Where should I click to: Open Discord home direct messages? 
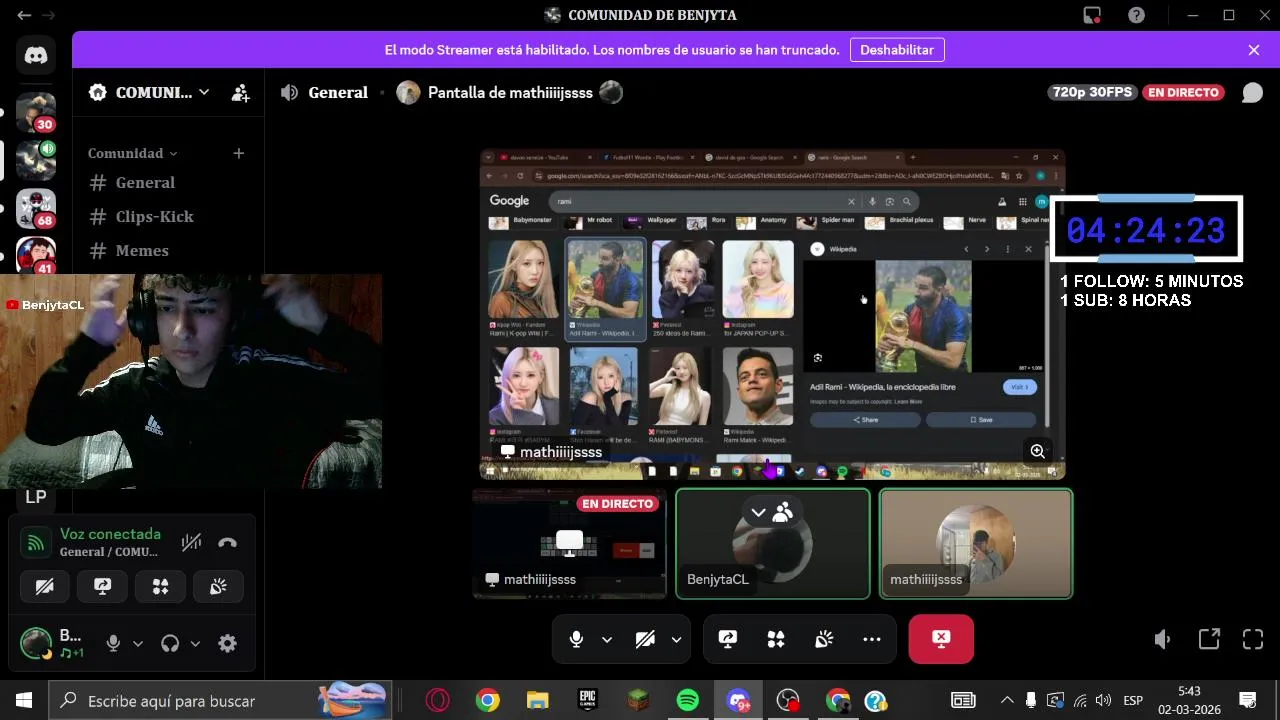pyautogui.click(x=36, y=56)
